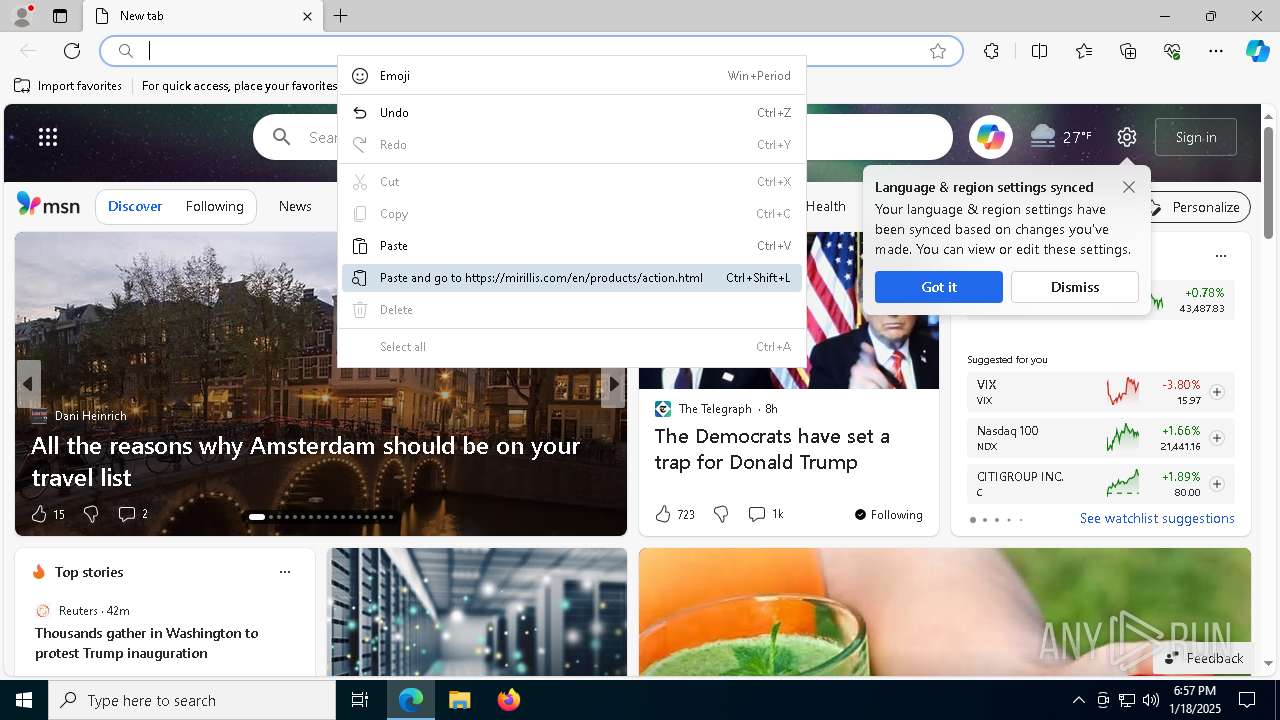Screen dimensions: 1280x720
Task: Open the Collections icon
Action: (1128, 51)
